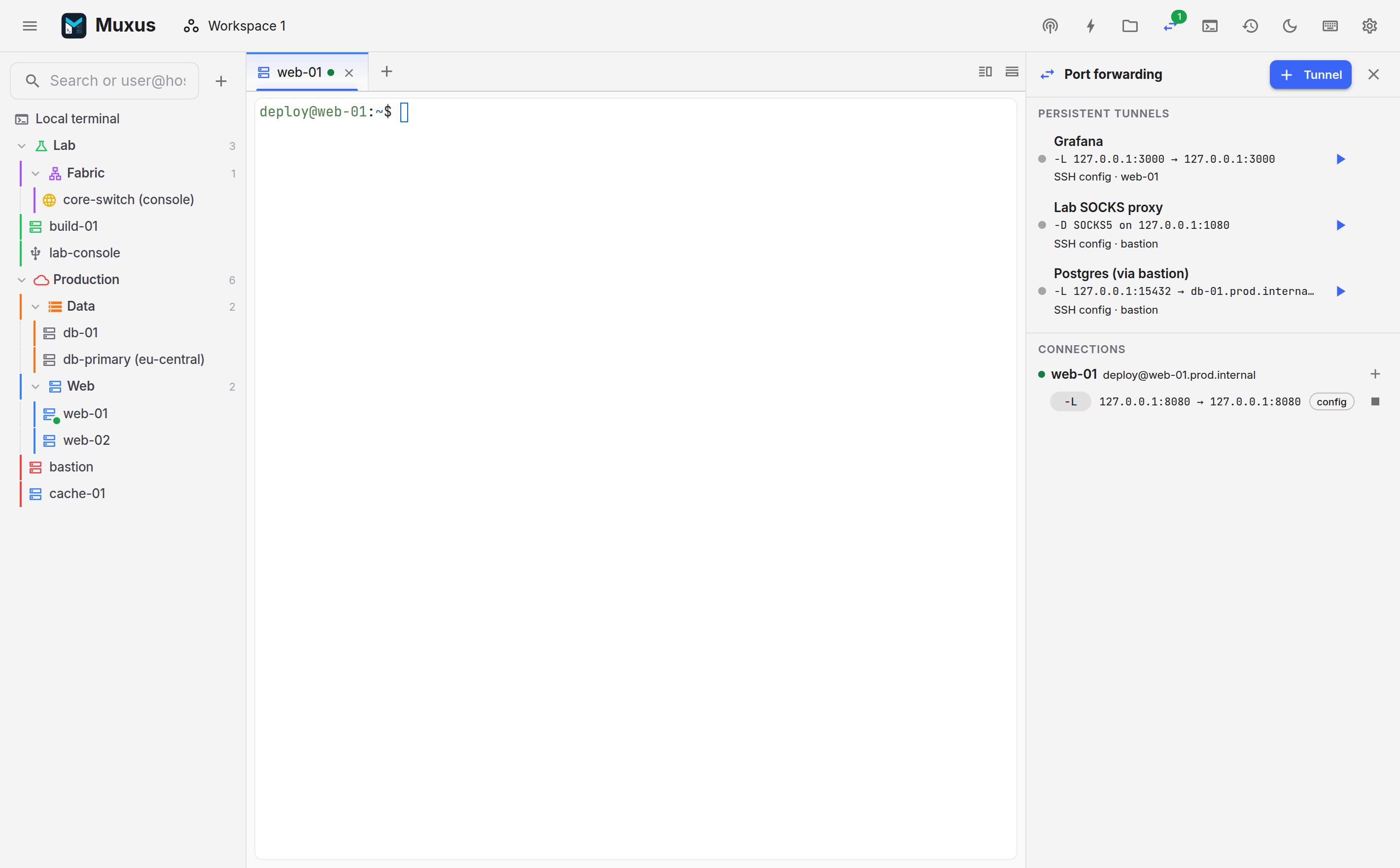Toggle the port forwarding arrows icon in header
The width and height of the screenshot is (1400, 868).
[x=1170, y=26]
